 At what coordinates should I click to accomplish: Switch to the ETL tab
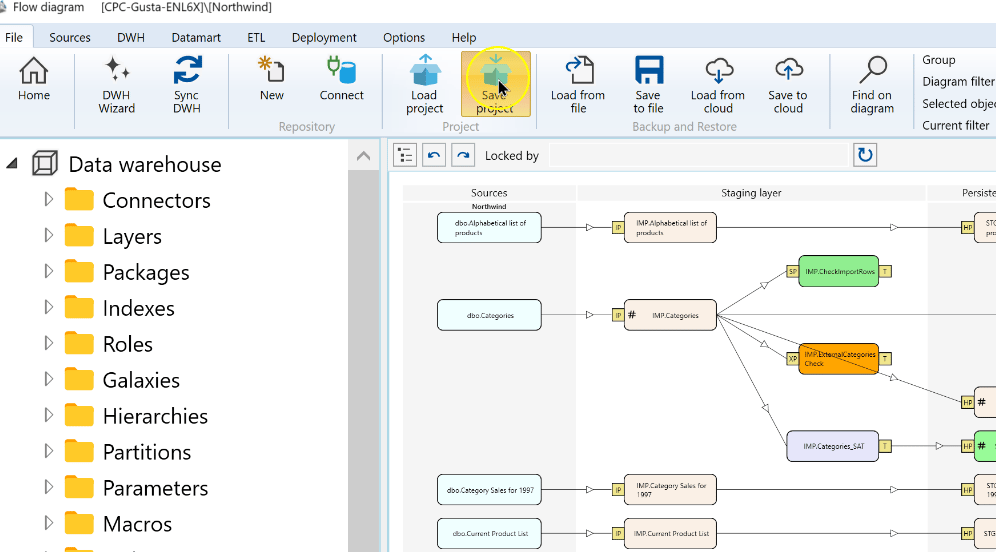(x=256, y=37)
